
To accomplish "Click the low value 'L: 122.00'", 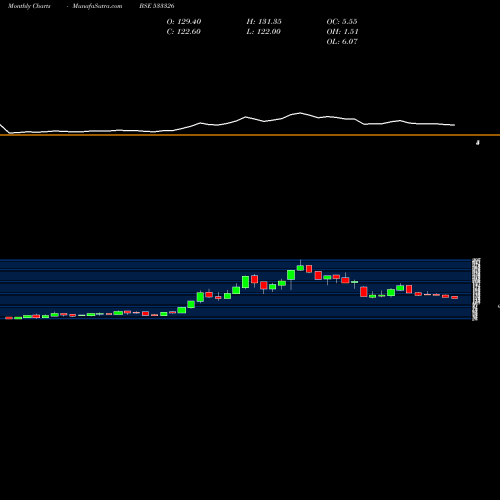I will (264, 32).
